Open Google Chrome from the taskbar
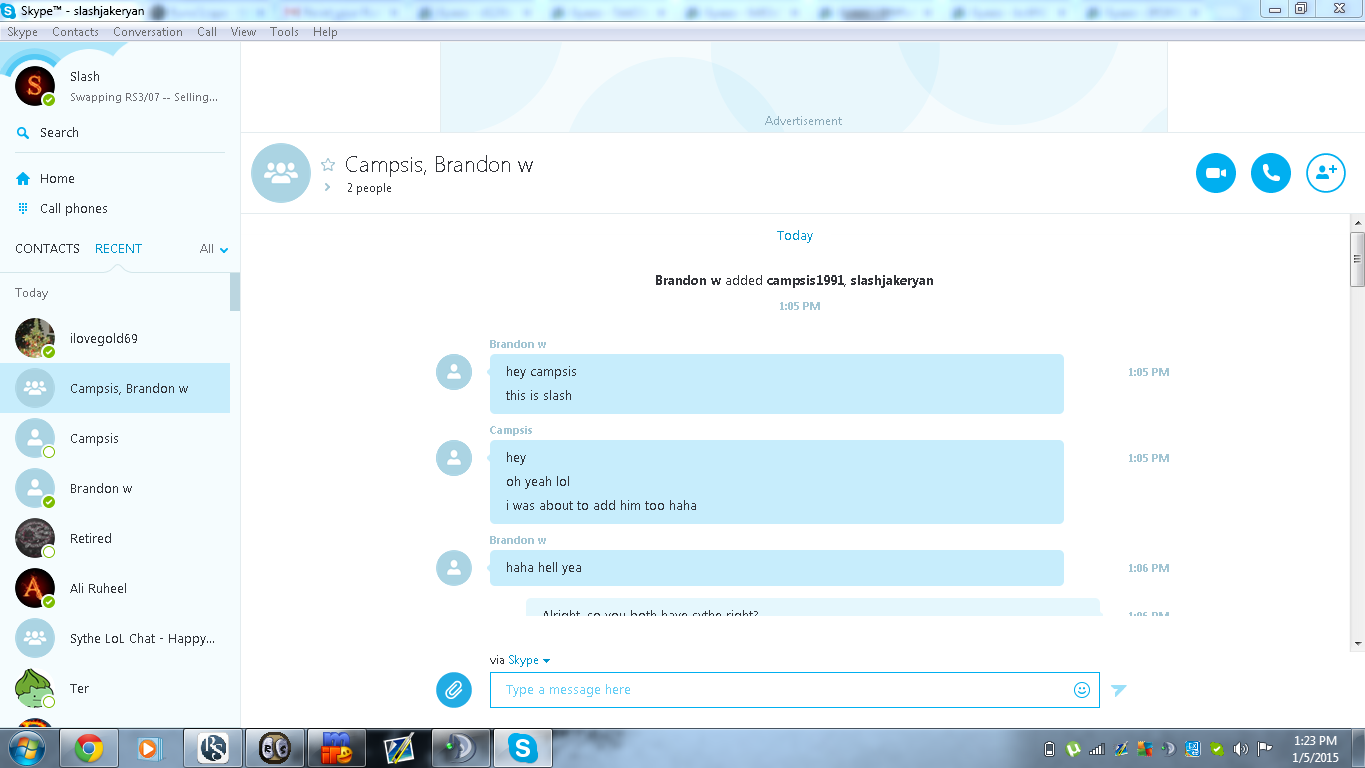This screenshot has height=768, width=1365. pyautogui.click(x=89, y=748)
